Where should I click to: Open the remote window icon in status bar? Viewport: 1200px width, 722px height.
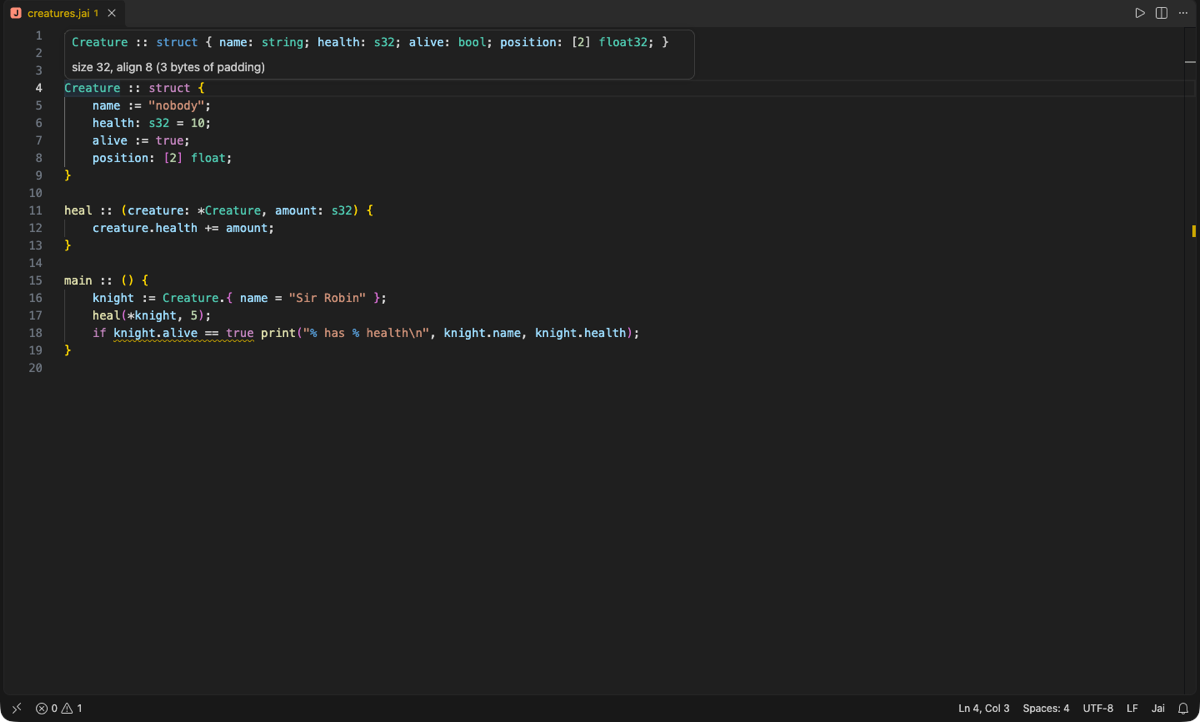[x=16, y=708]
